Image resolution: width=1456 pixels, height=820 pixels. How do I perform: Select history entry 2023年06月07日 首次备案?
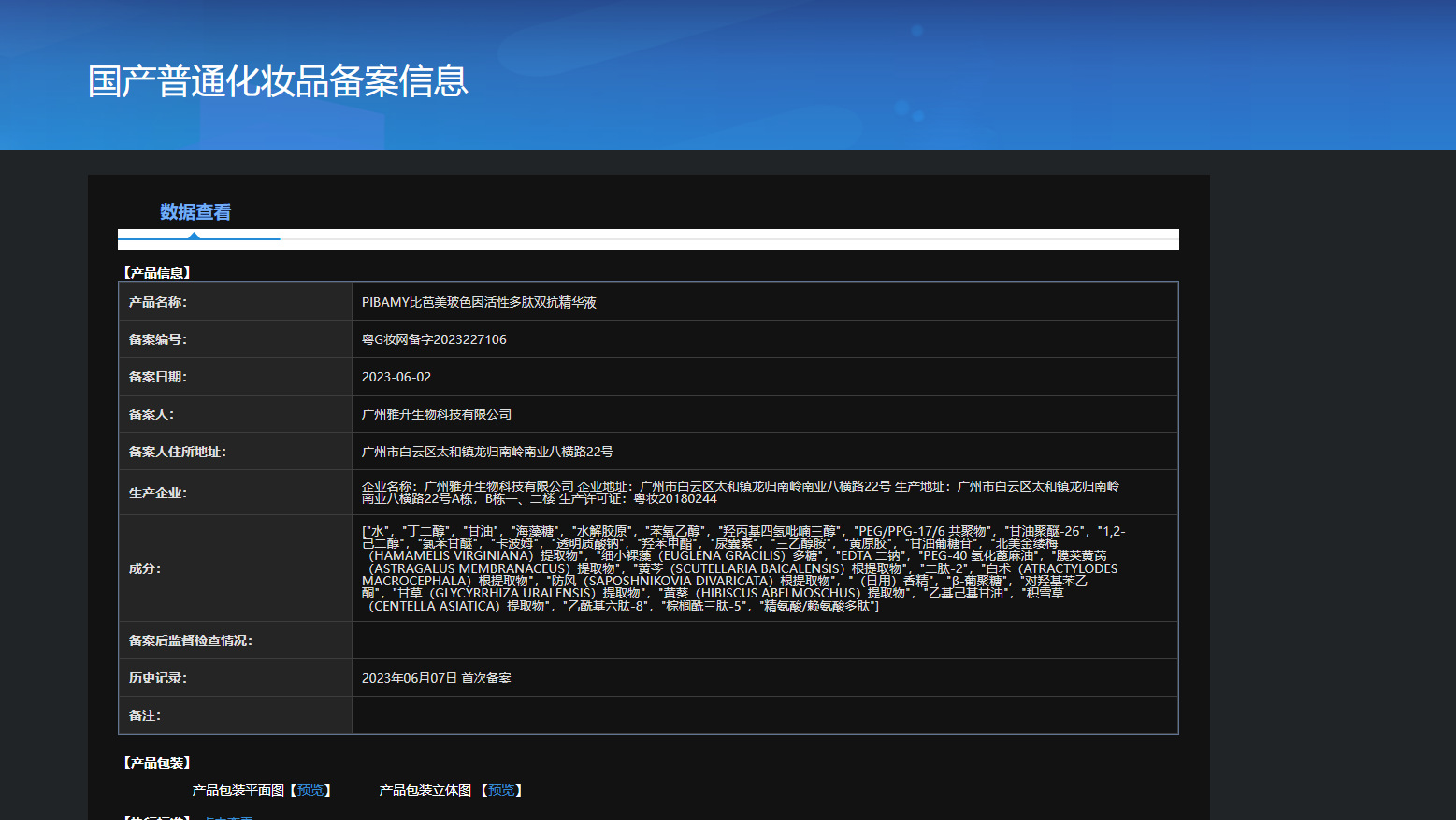(x=437, y=678)
